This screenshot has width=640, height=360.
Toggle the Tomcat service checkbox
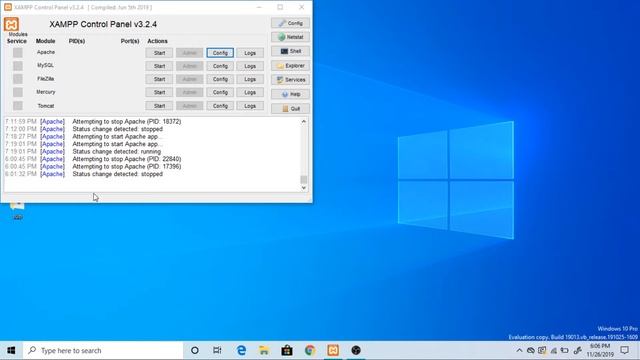tap(18, 106)
